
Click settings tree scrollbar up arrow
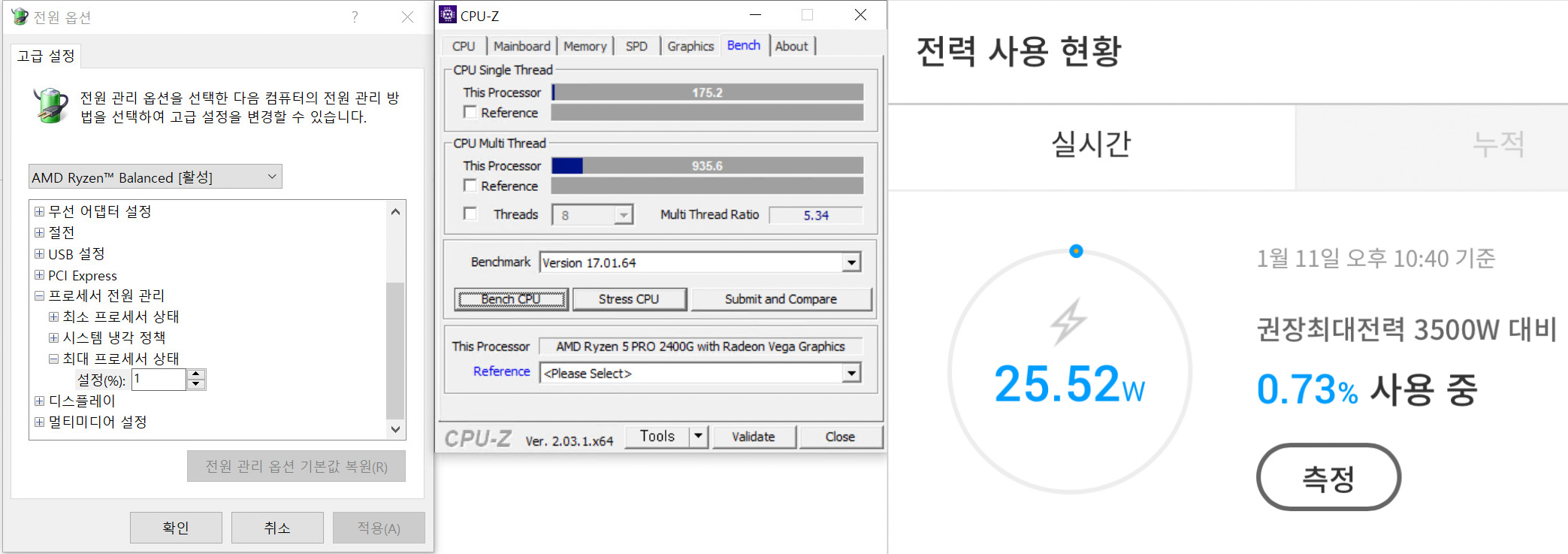point(395,212)
